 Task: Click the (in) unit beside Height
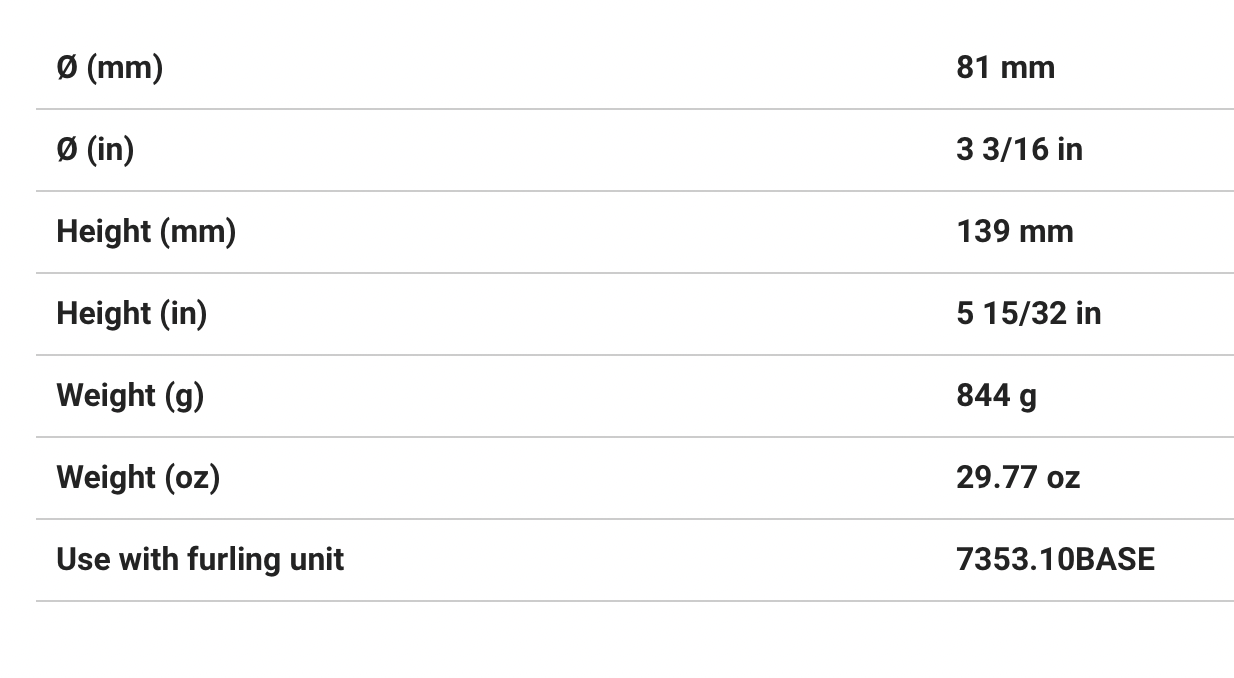click(x=183, y=314)
